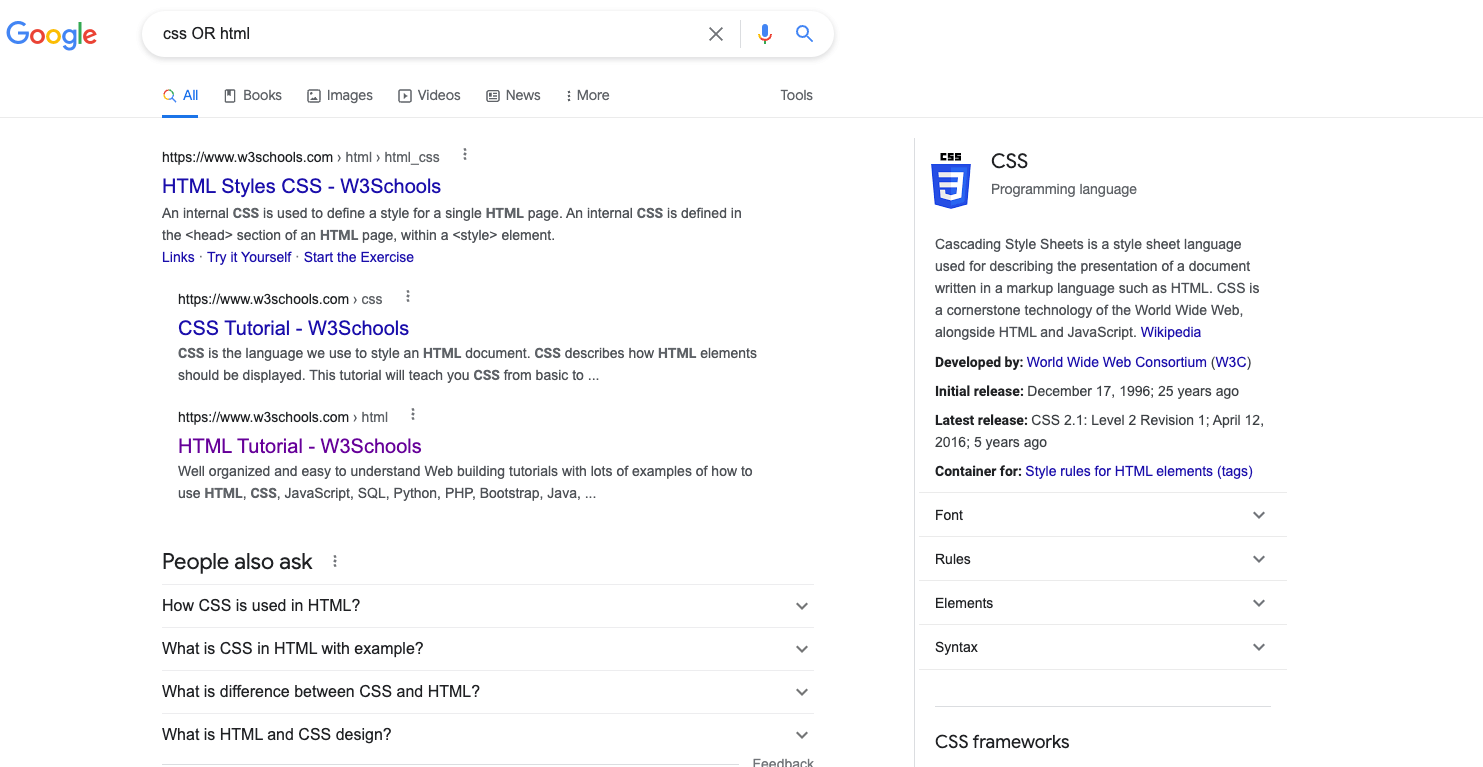Open the W3C link in parentheses

click(1231, 362)
